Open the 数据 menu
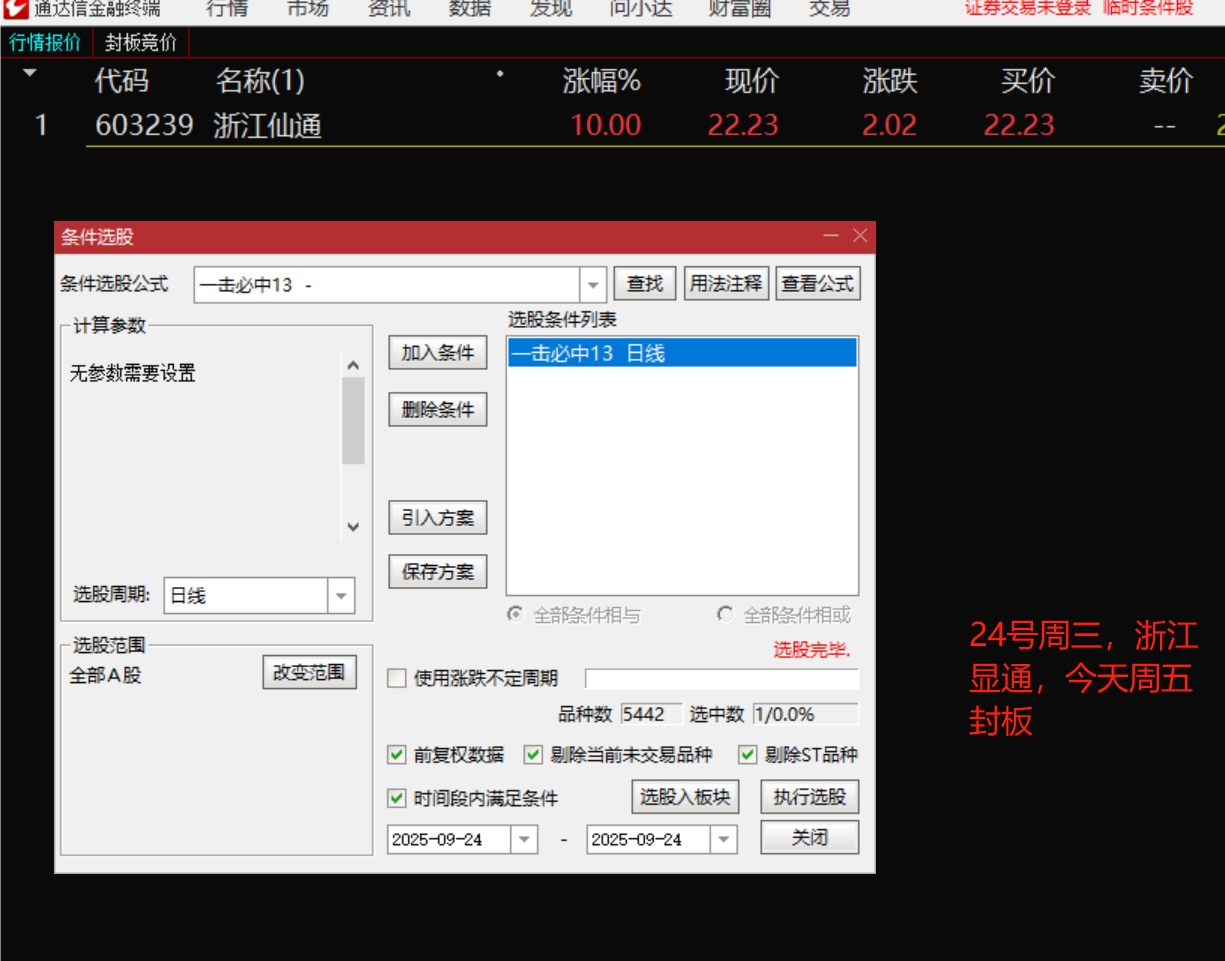 coord(469,9)
